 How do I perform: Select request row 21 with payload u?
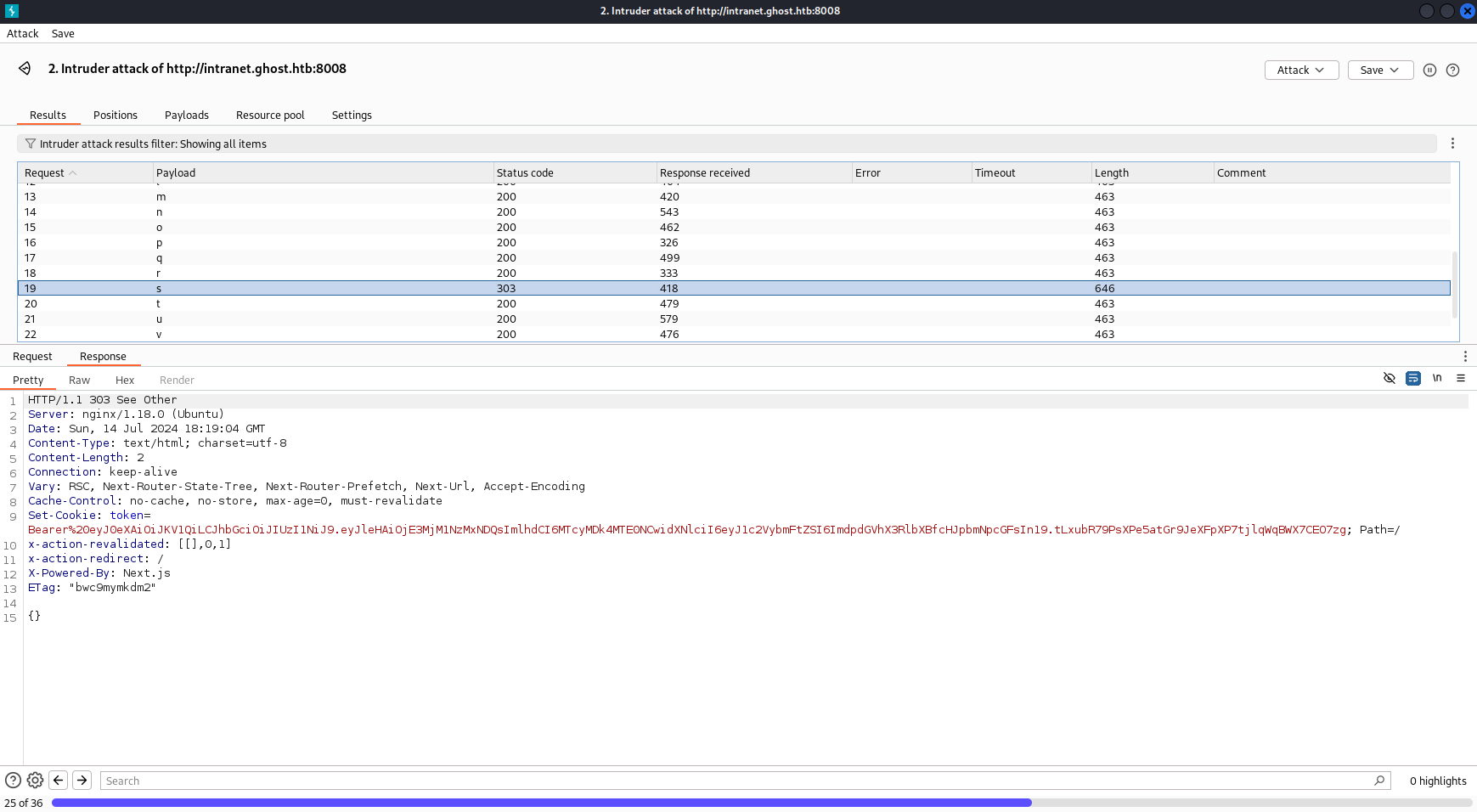(734, 319)
